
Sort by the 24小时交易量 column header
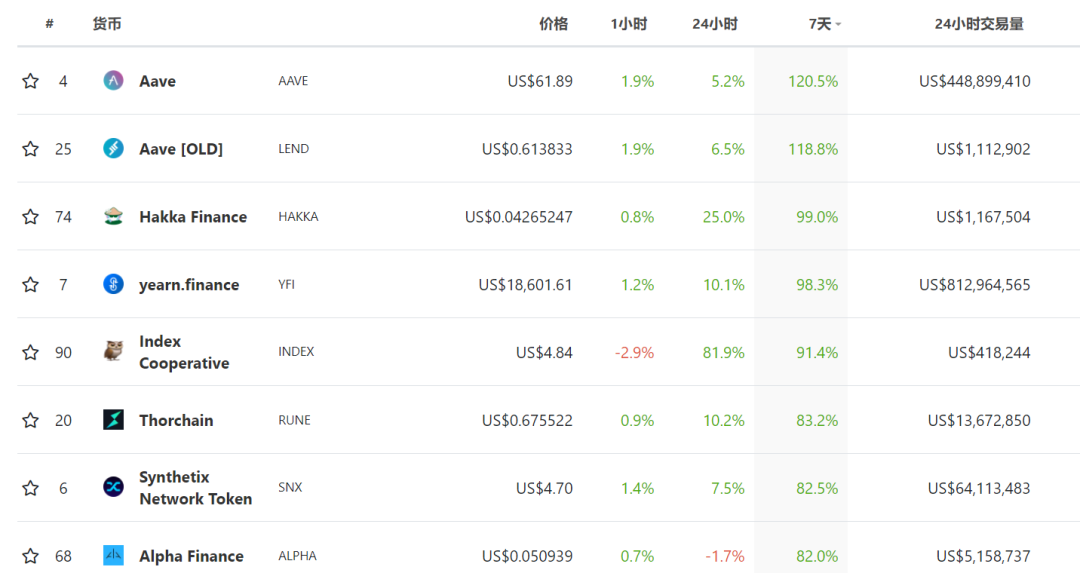pyautogui.click(x=979, y=24)
